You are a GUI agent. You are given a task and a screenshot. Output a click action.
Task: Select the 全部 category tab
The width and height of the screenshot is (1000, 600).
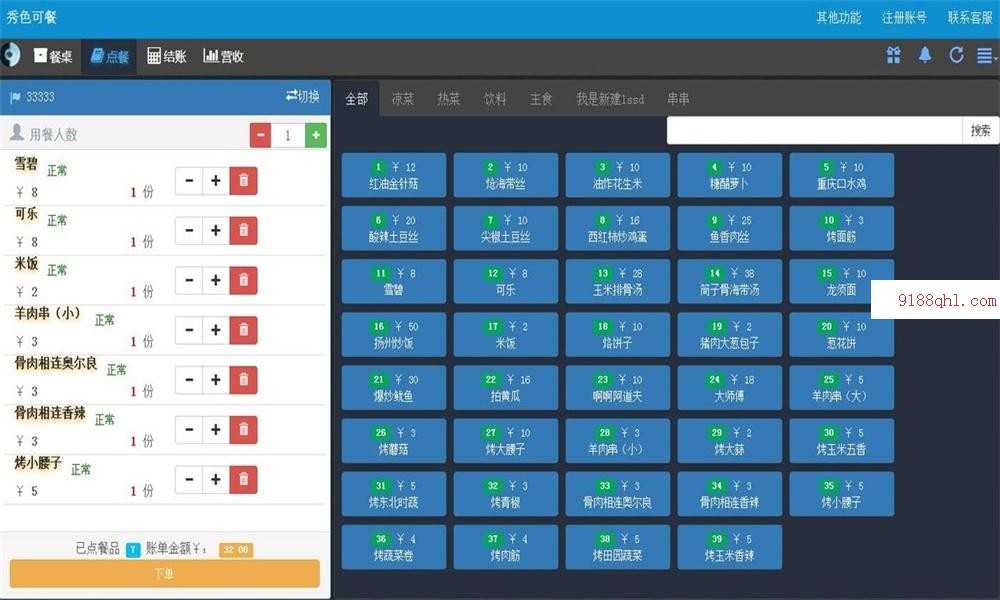point(357,99)
